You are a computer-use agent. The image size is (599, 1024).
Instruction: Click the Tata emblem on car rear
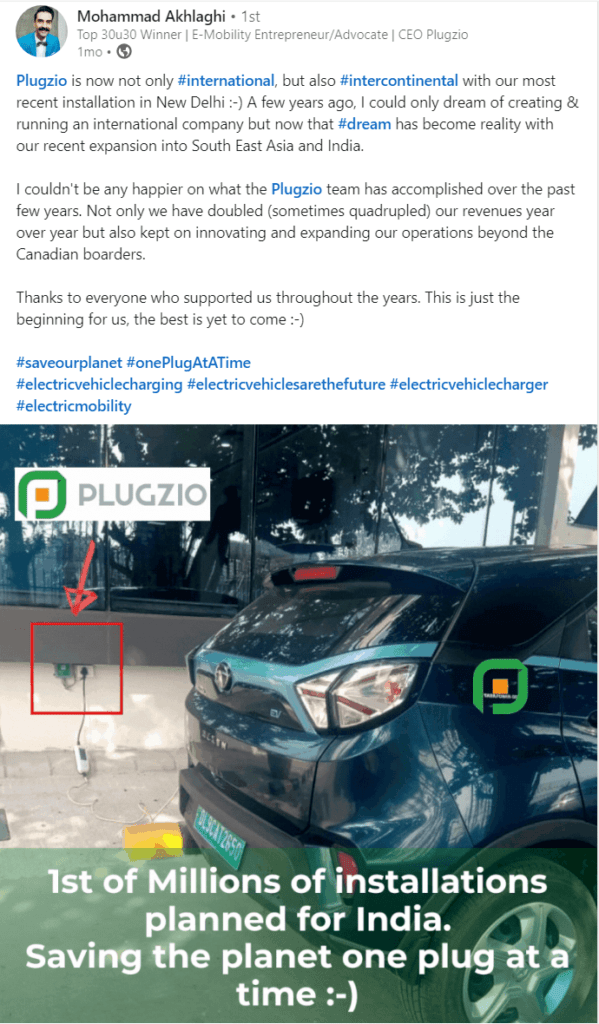pyautogui.click(x=224, y=677)
